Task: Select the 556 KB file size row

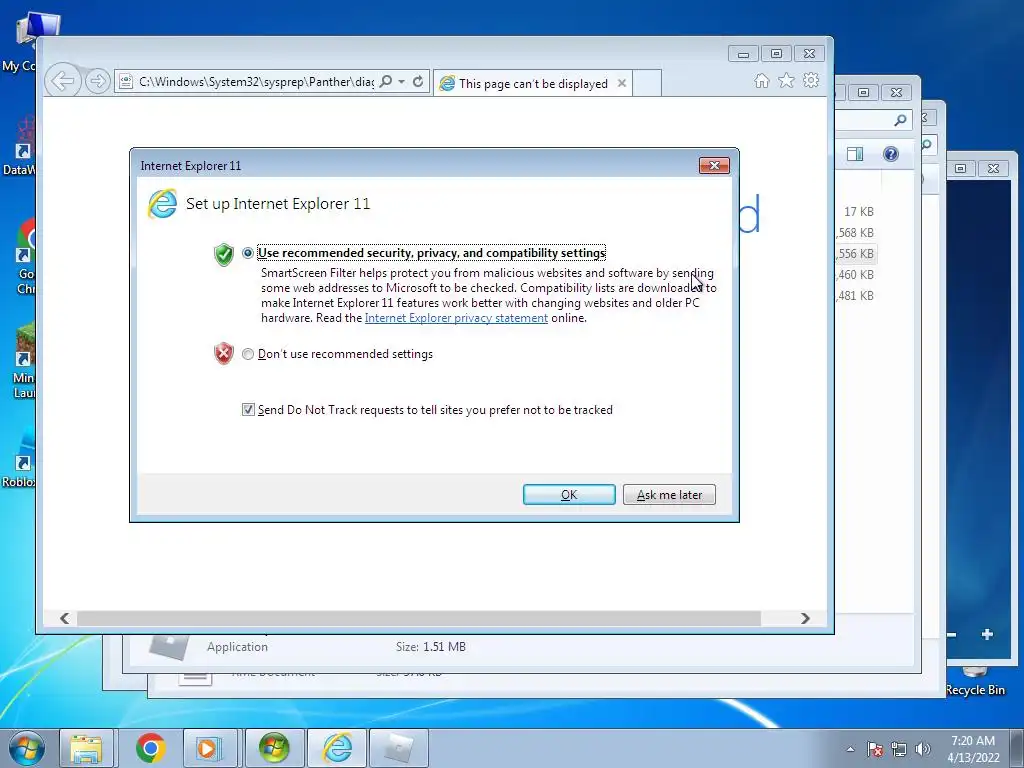Action: (857, 253)
